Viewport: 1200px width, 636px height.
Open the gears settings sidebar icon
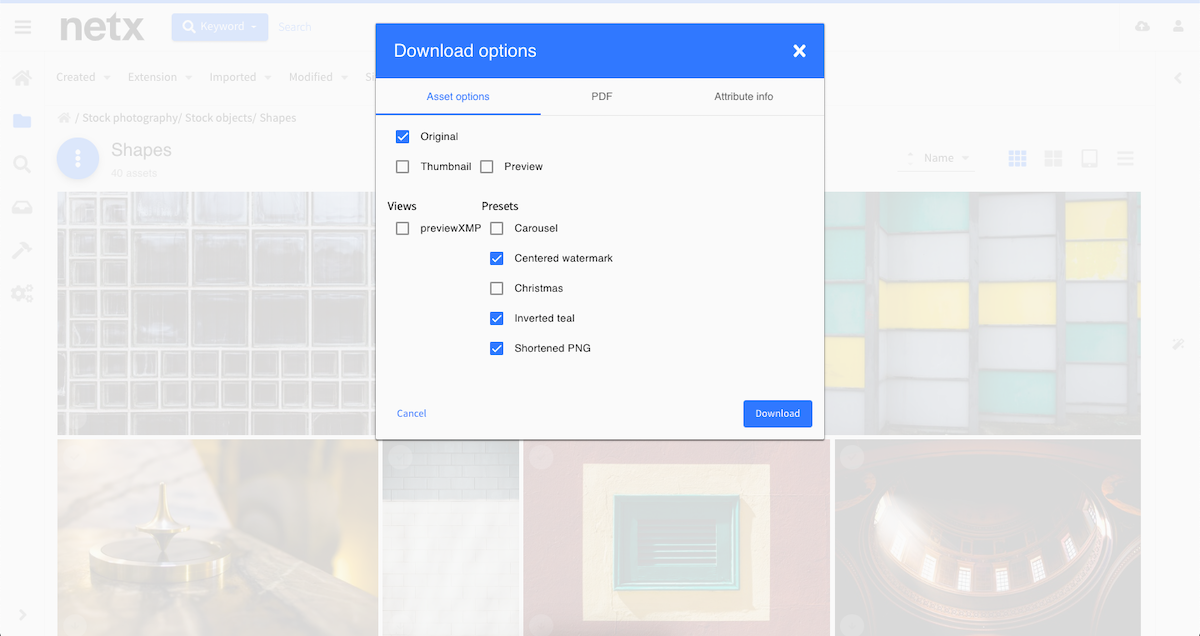pyautogui.click(x=22, y=293)
